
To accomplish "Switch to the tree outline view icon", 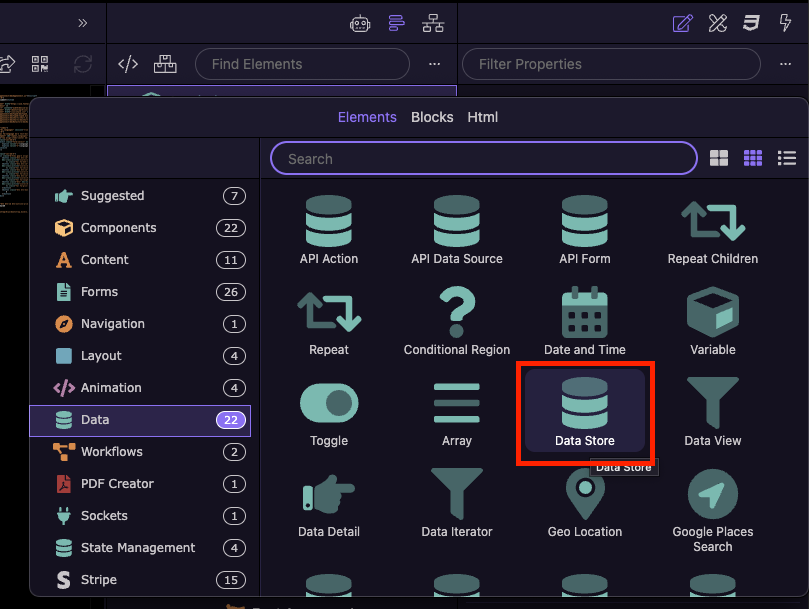I will point(396,23).
